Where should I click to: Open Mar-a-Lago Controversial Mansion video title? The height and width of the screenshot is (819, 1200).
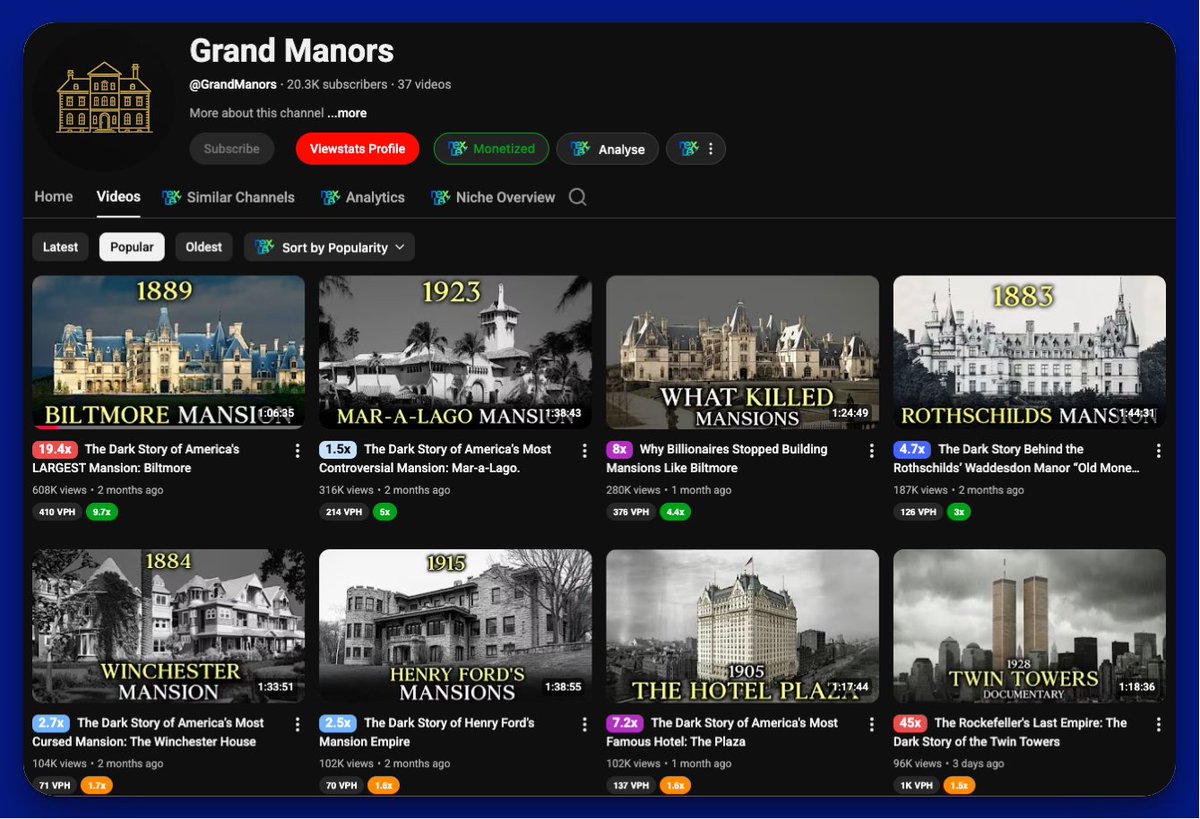(436, 459)
